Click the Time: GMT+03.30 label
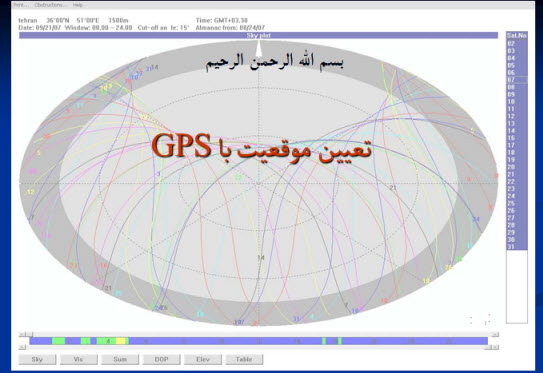Image resolution: width=543 pixels, height=373 pixels. tap(222, 20)
